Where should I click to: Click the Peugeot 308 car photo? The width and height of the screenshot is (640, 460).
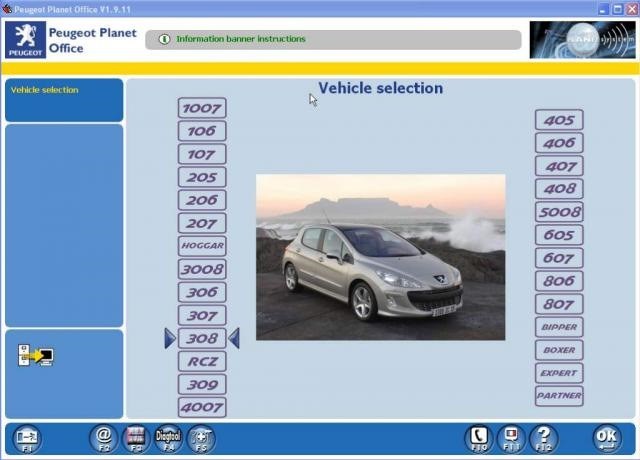click(380, 257)
